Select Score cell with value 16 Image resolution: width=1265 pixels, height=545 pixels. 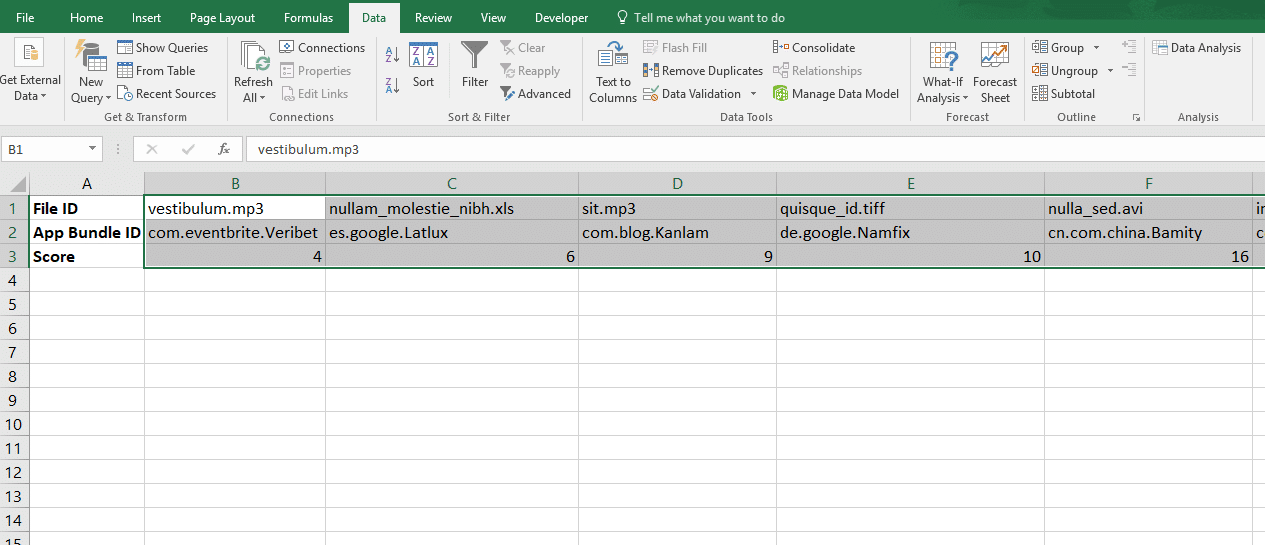pos(1148,256)
